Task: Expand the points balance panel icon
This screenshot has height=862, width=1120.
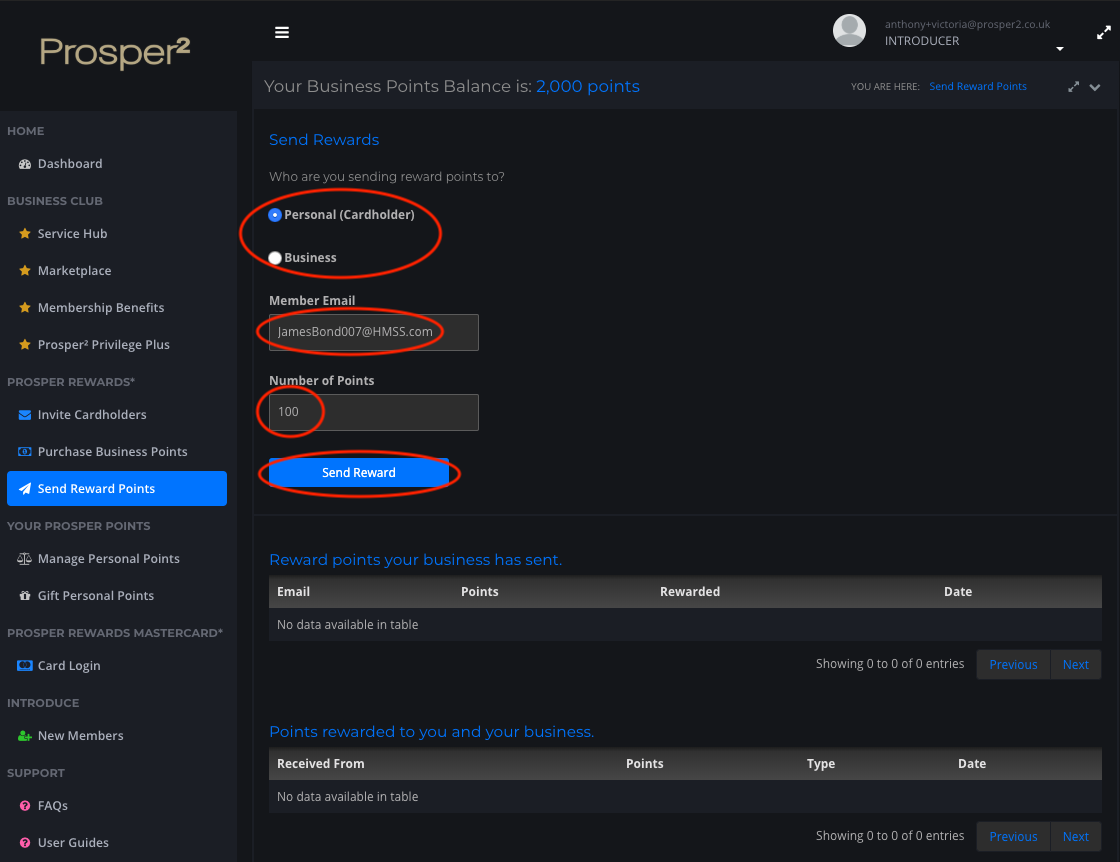Action: [1073, 87]
